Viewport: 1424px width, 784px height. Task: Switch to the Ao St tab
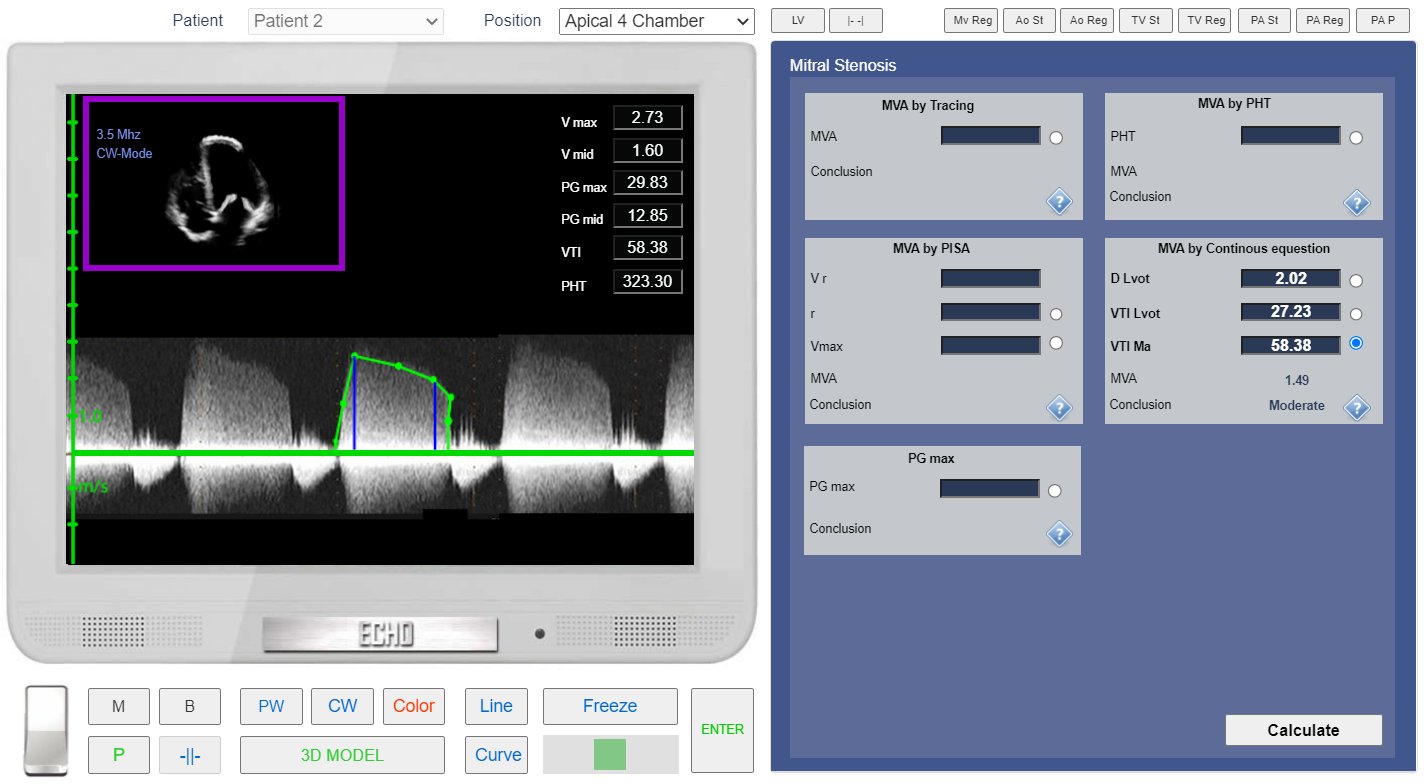[1029, 20]
